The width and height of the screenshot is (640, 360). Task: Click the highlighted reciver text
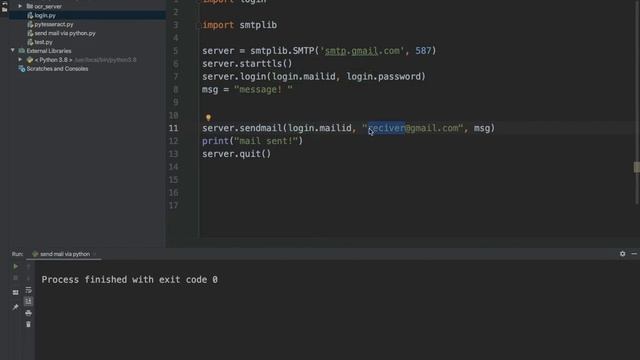387,128
